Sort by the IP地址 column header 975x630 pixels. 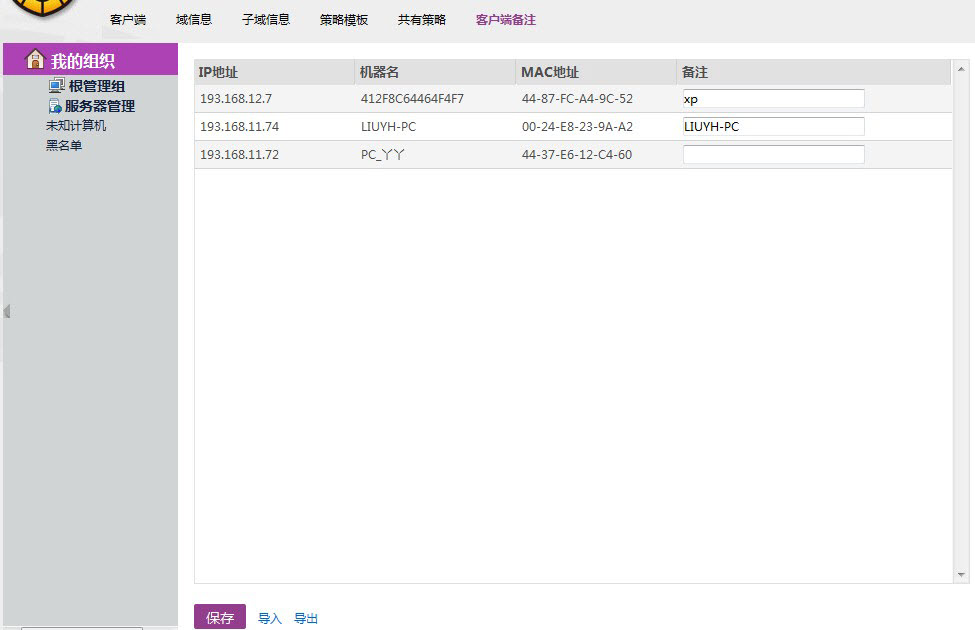coord(218,72)
